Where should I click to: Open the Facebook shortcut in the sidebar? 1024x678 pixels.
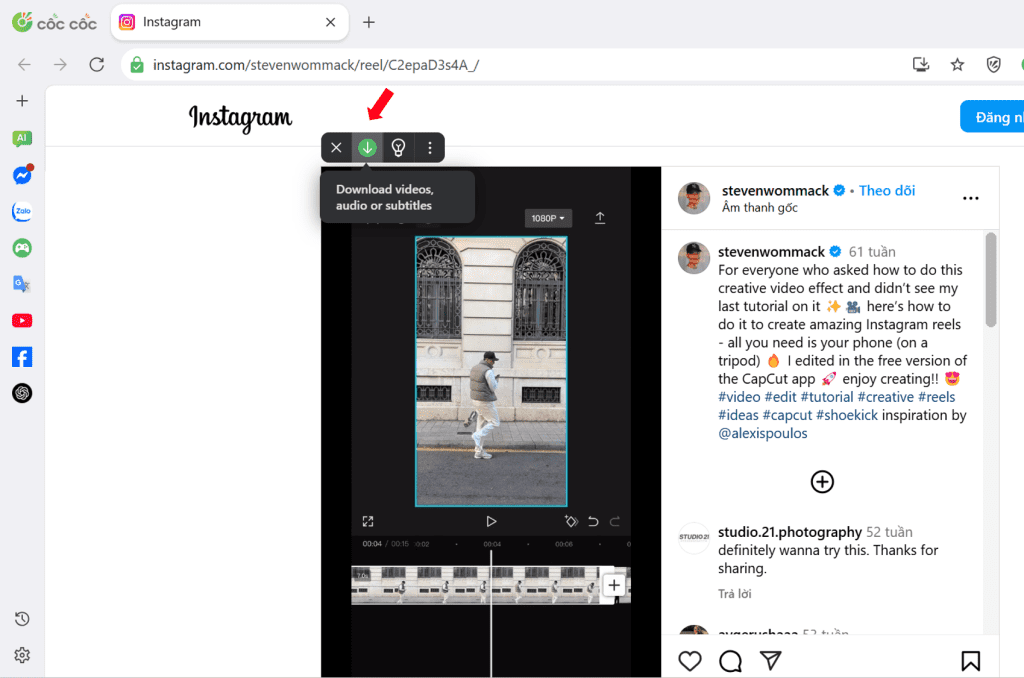click(22, 356)
